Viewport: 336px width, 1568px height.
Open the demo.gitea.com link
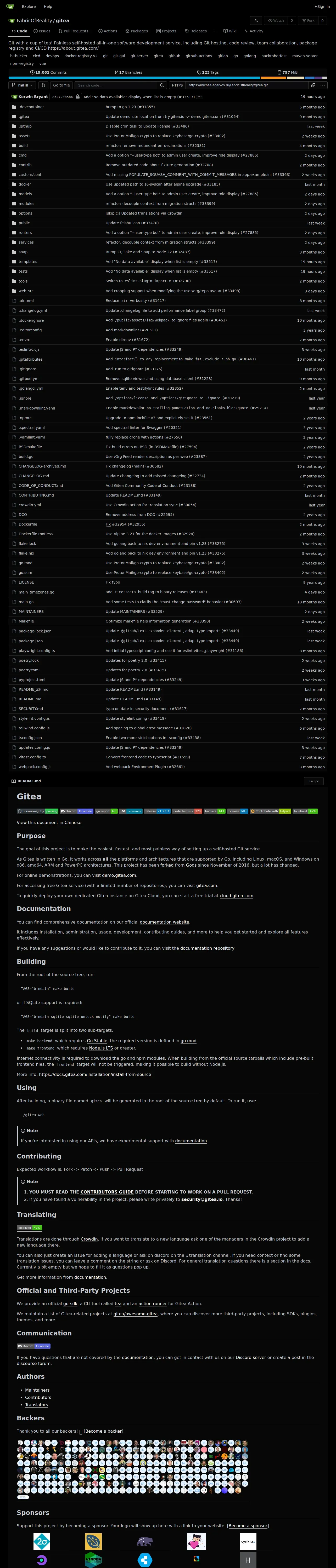119,875
